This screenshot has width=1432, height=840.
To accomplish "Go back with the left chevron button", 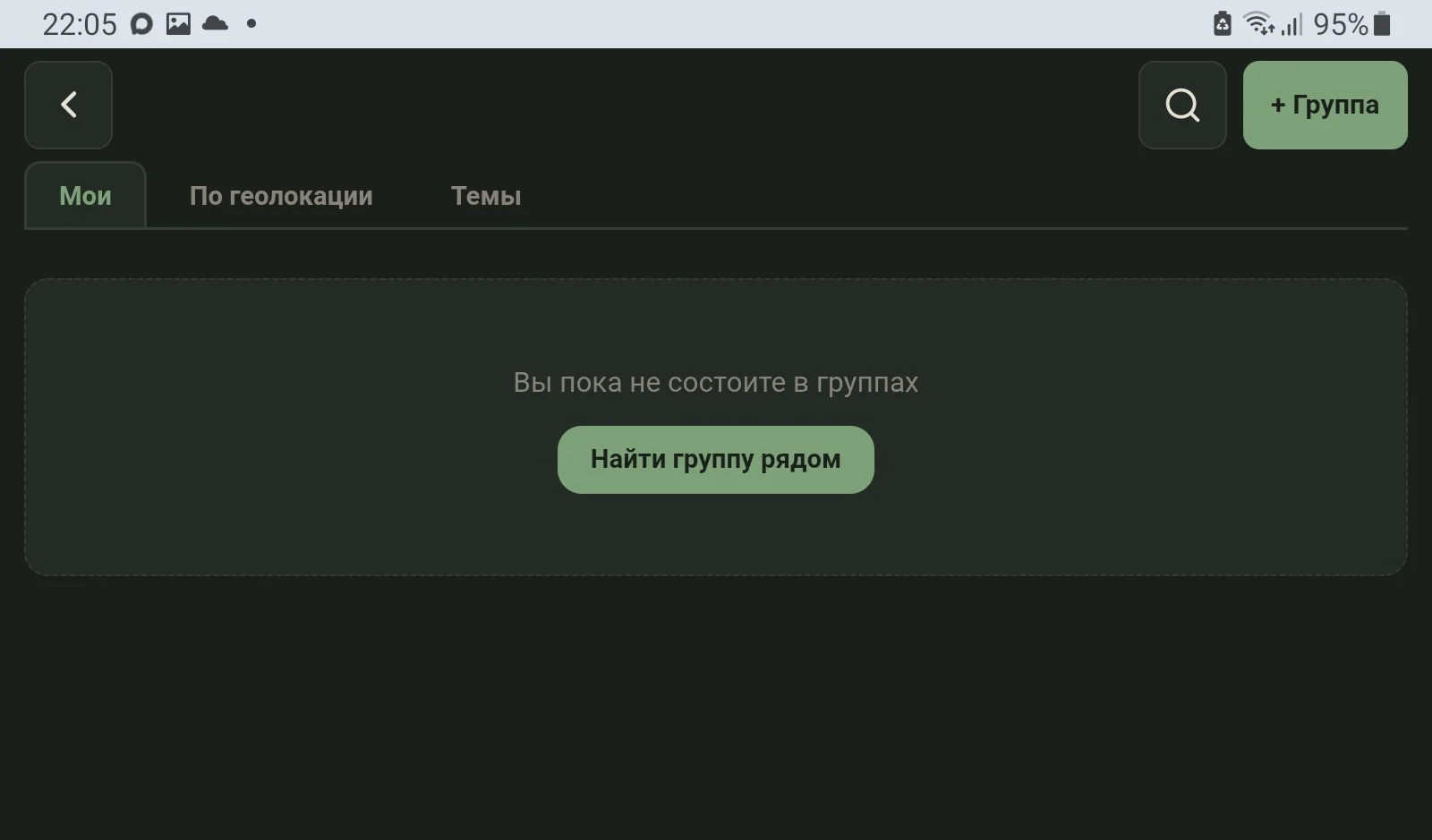I will tap(68, 105).
